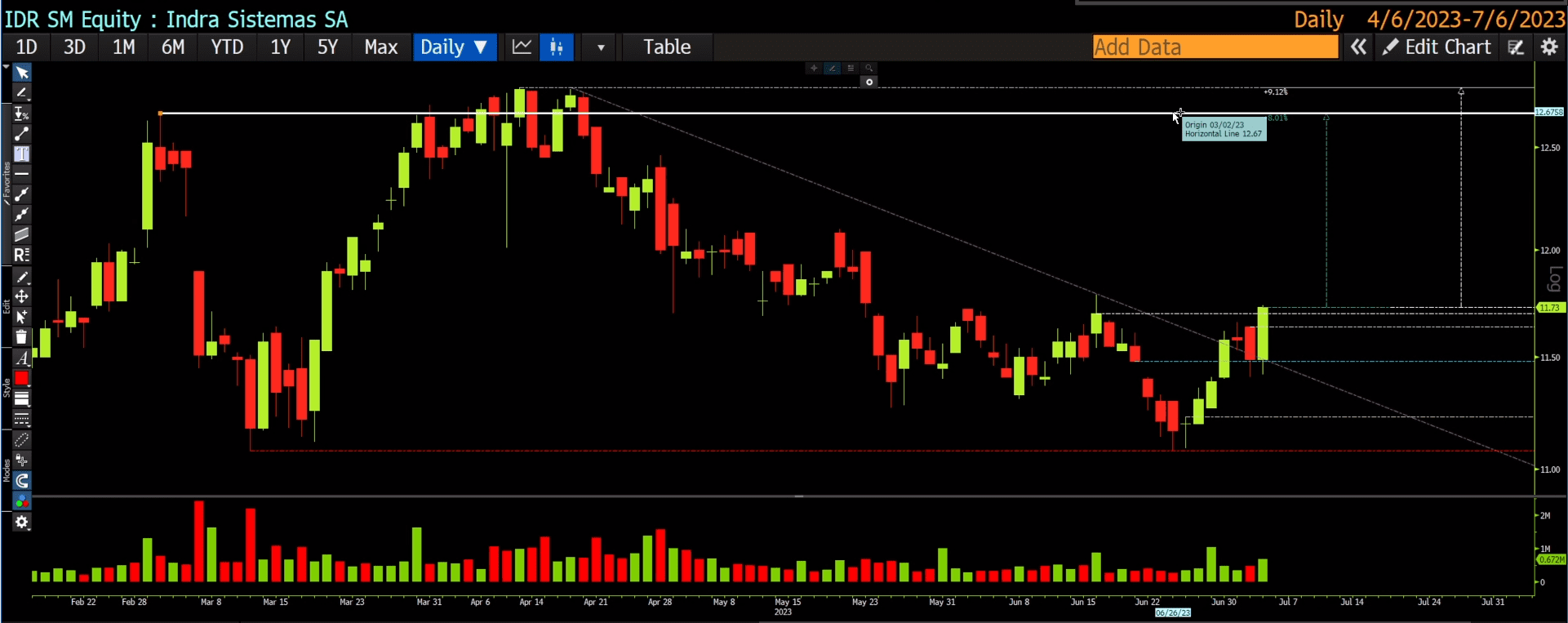Open the line thickness options
This screenshot has width=1568, height=623.
click(22, 398)
